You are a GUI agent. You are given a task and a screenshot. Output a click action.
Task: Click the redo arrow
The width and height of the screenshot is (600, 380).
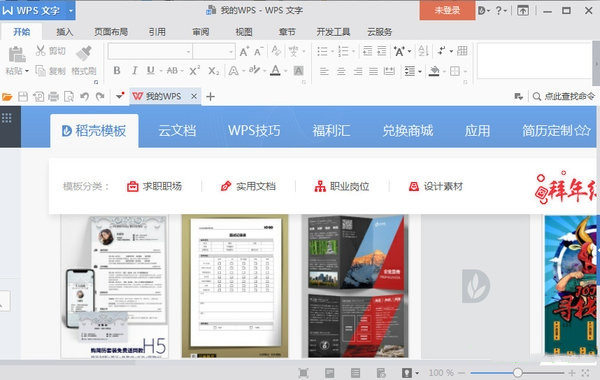[100, 96]
